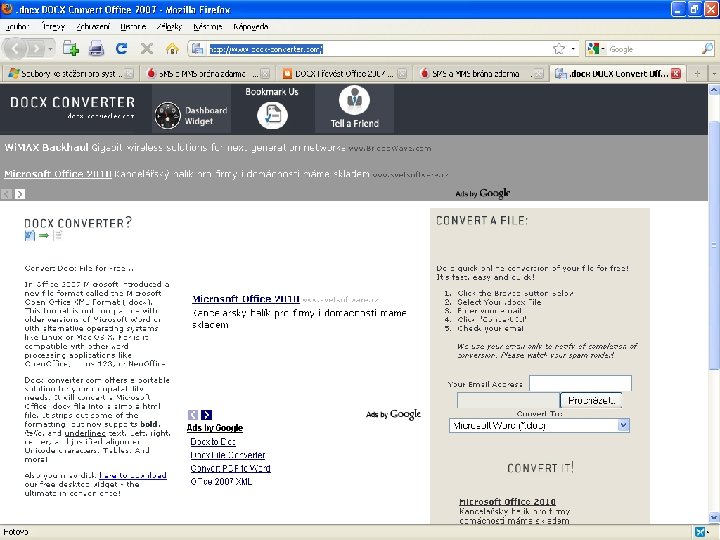Open the 'Convert PDF to Word' ad link

tap(231, 468)
